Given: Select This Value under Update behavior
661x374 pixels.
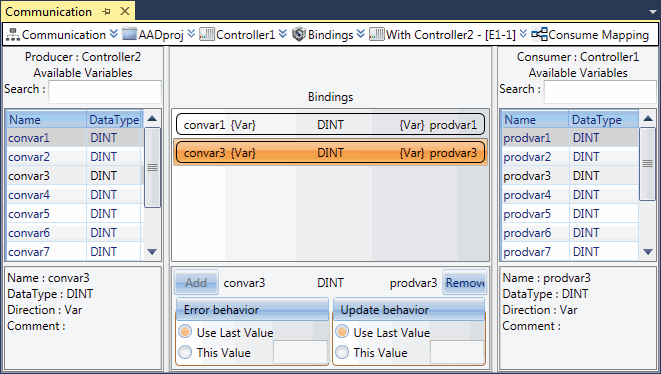Looking at the screenshot, I should [x=342, y=352].
